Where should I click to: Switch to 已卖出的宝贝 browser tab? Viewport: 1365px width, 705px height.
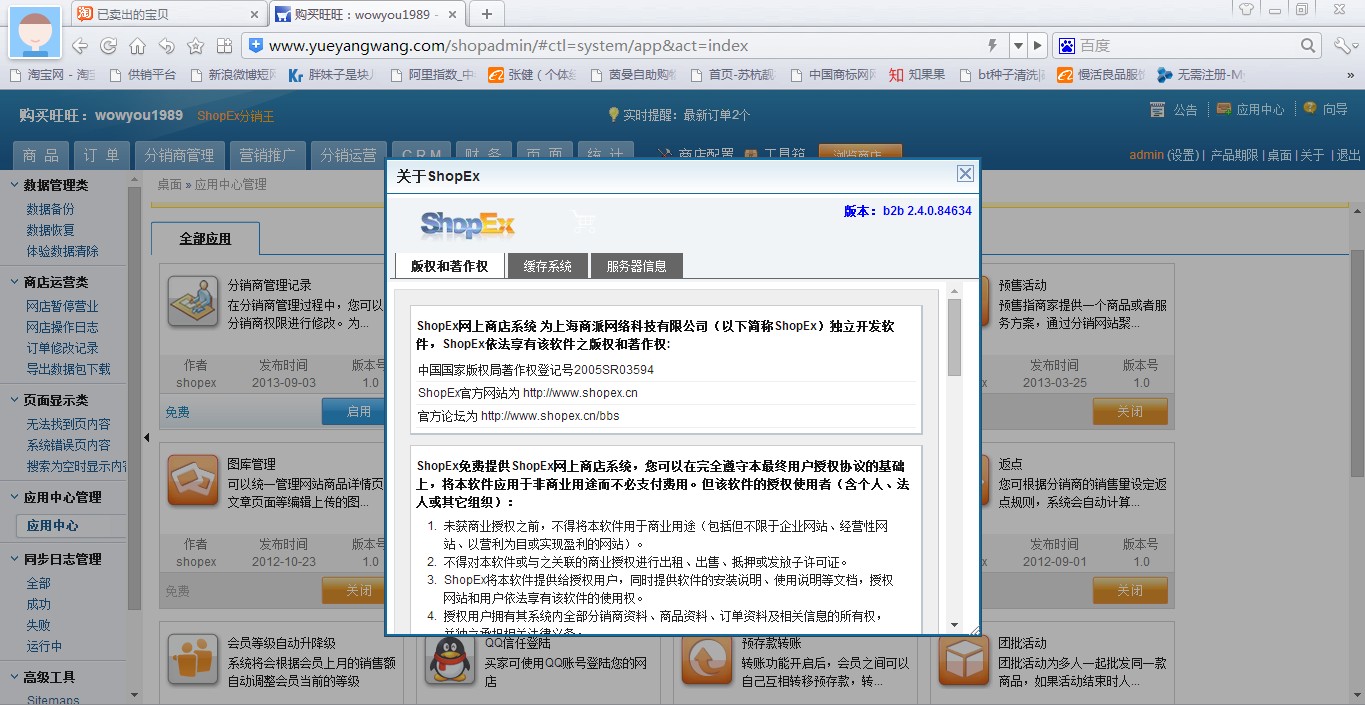169,14
